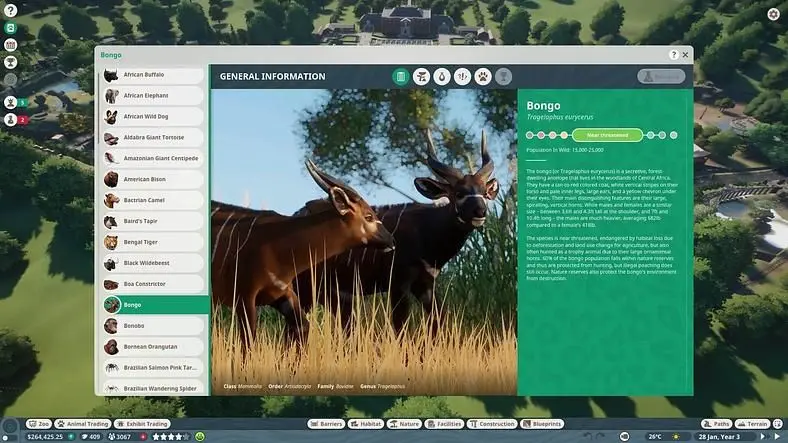Screen dimensions: 788x443
Task: Open the Animal Trading menu
Action: (82, 424)
